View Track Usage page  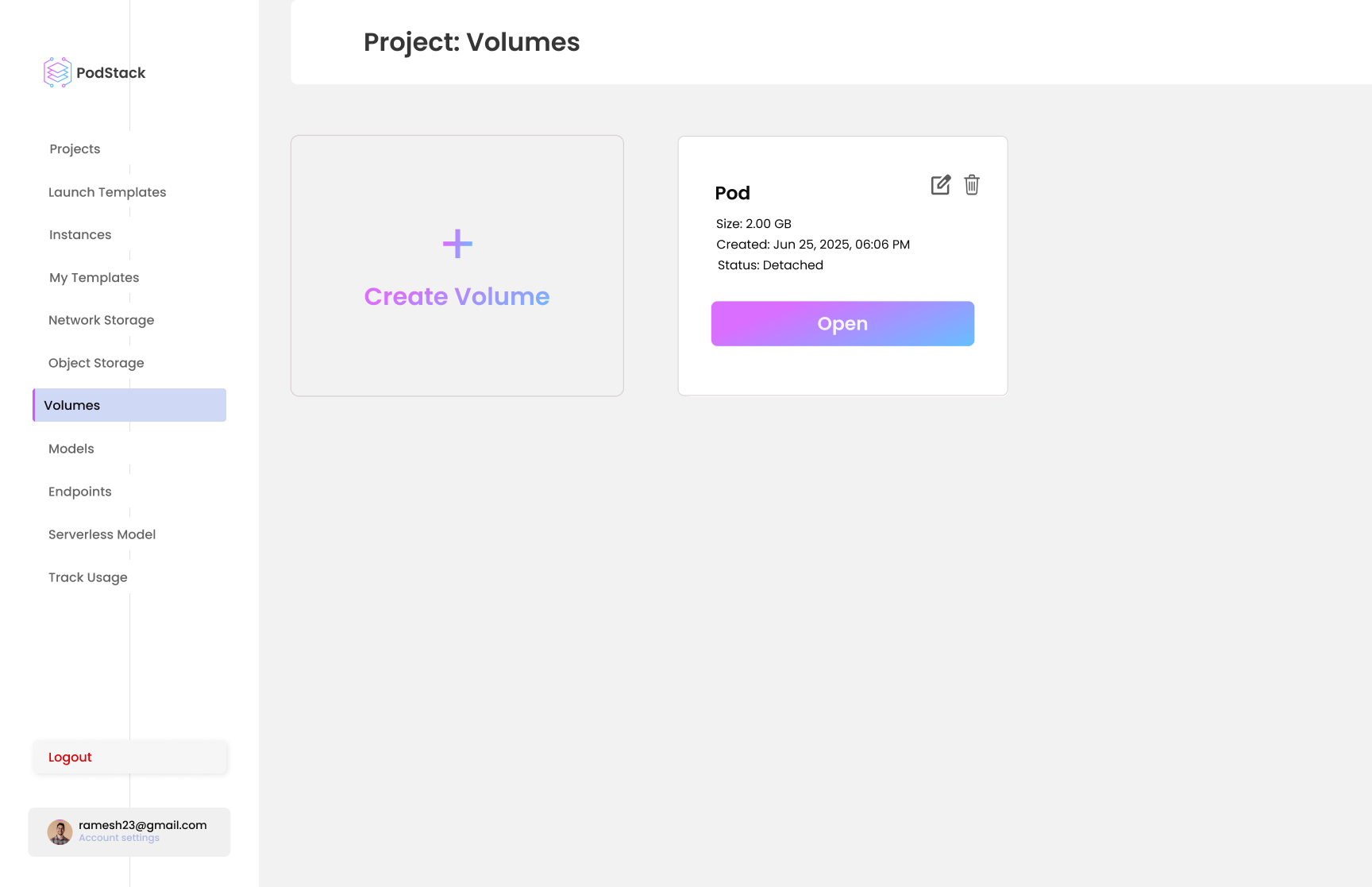tap(87, 577)
